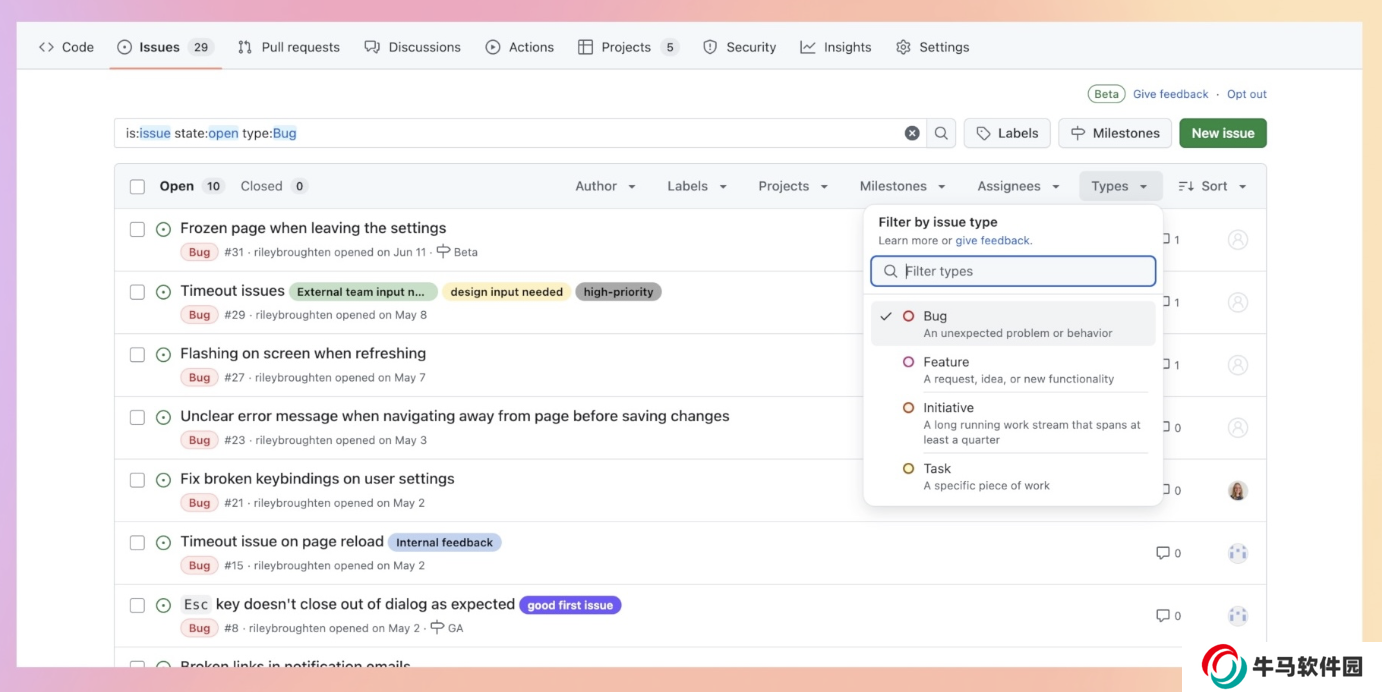The height and width of the screenshot is (692, 1382).
Task: Click the green New issue button
Action: pos(1222,133)
